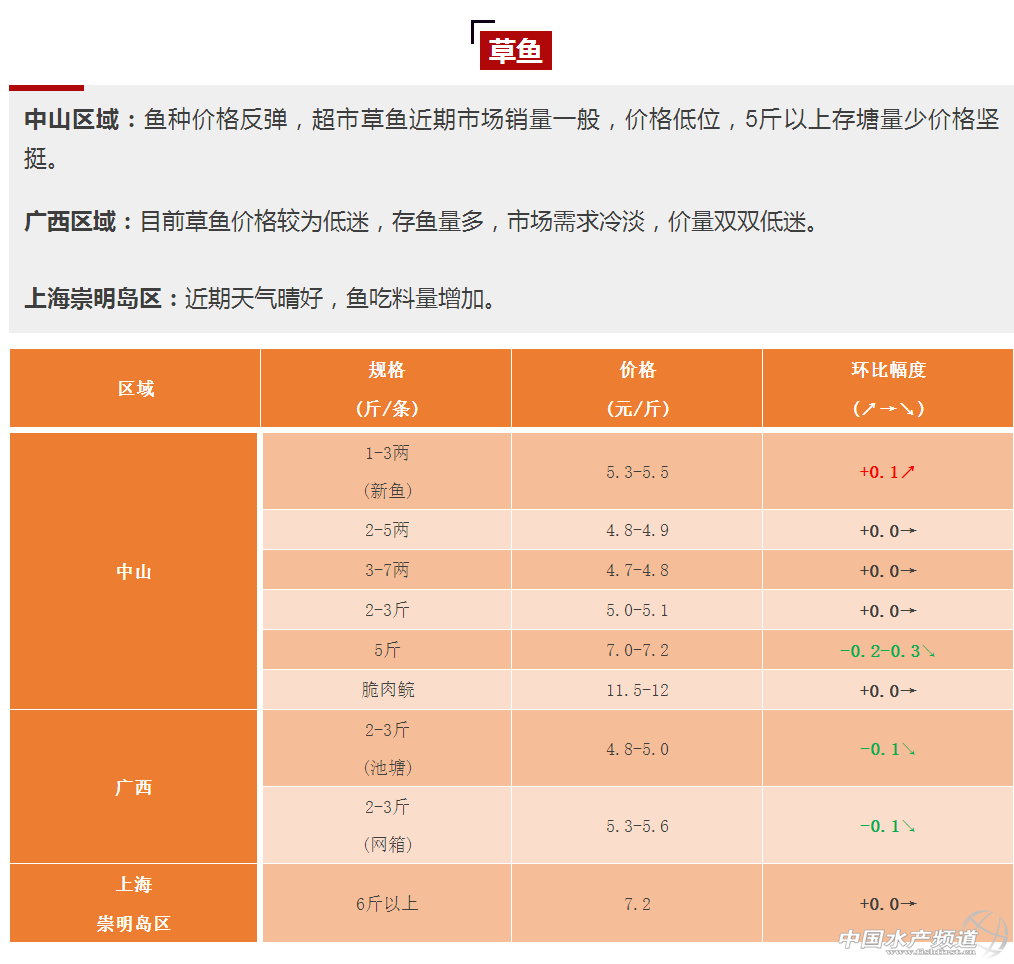
Task: Select the 规格 (斤/条) column header
Action: (386, 389)
